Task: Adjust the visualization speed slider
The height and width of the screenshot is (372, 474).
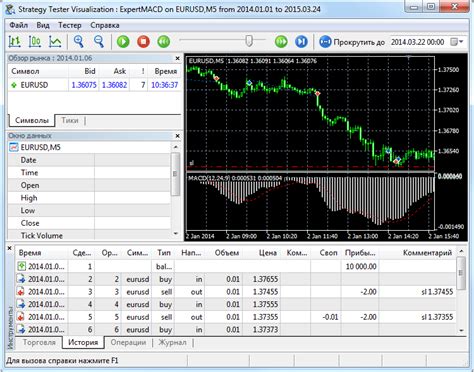Action: [x=249, y=41]
